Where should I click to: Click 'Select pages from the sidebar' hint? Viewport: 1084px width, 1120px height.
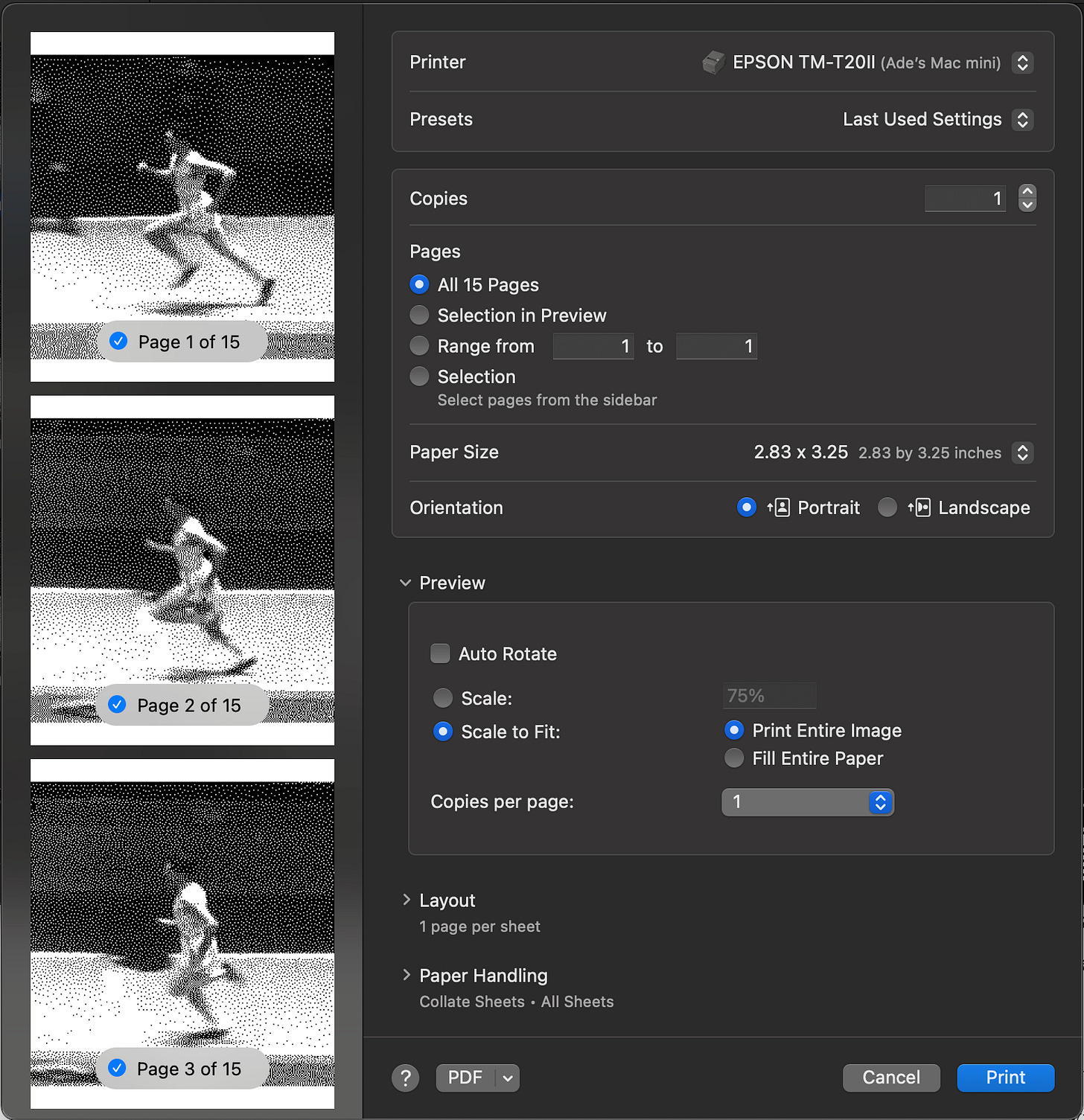(547, 400)
